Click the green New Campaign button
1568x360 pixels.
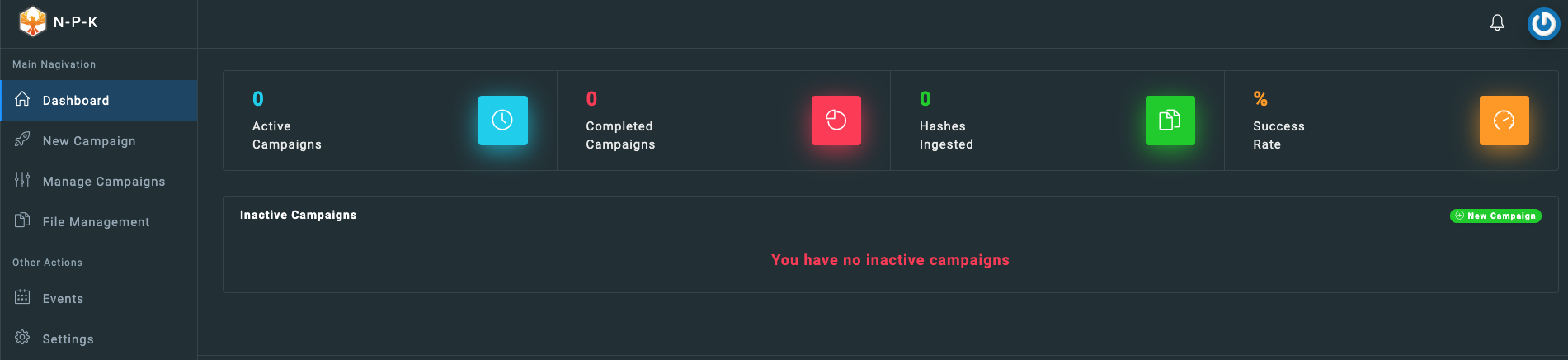click(1495, 216)
